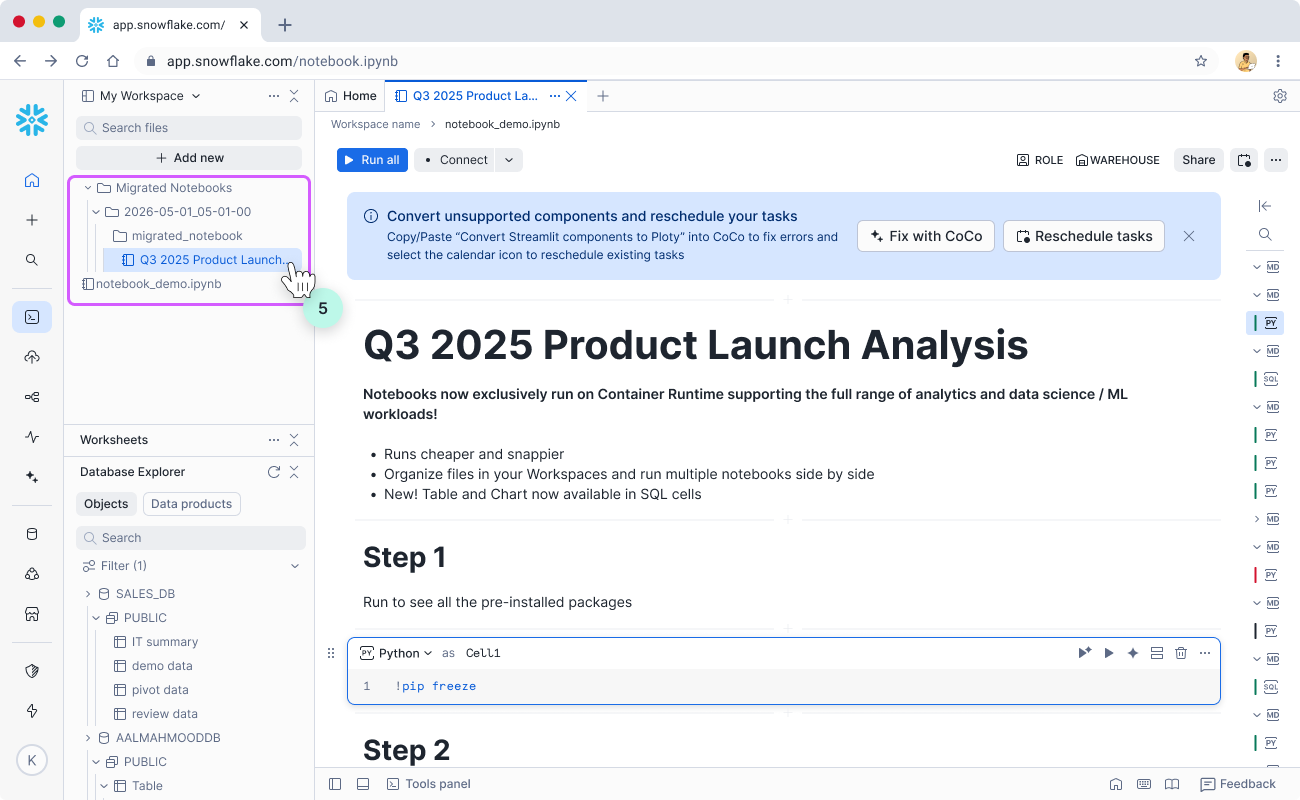Screen dimensions: 1300x800
Task: Open the Compute lightning bolt icon
Action: (32, 711)
